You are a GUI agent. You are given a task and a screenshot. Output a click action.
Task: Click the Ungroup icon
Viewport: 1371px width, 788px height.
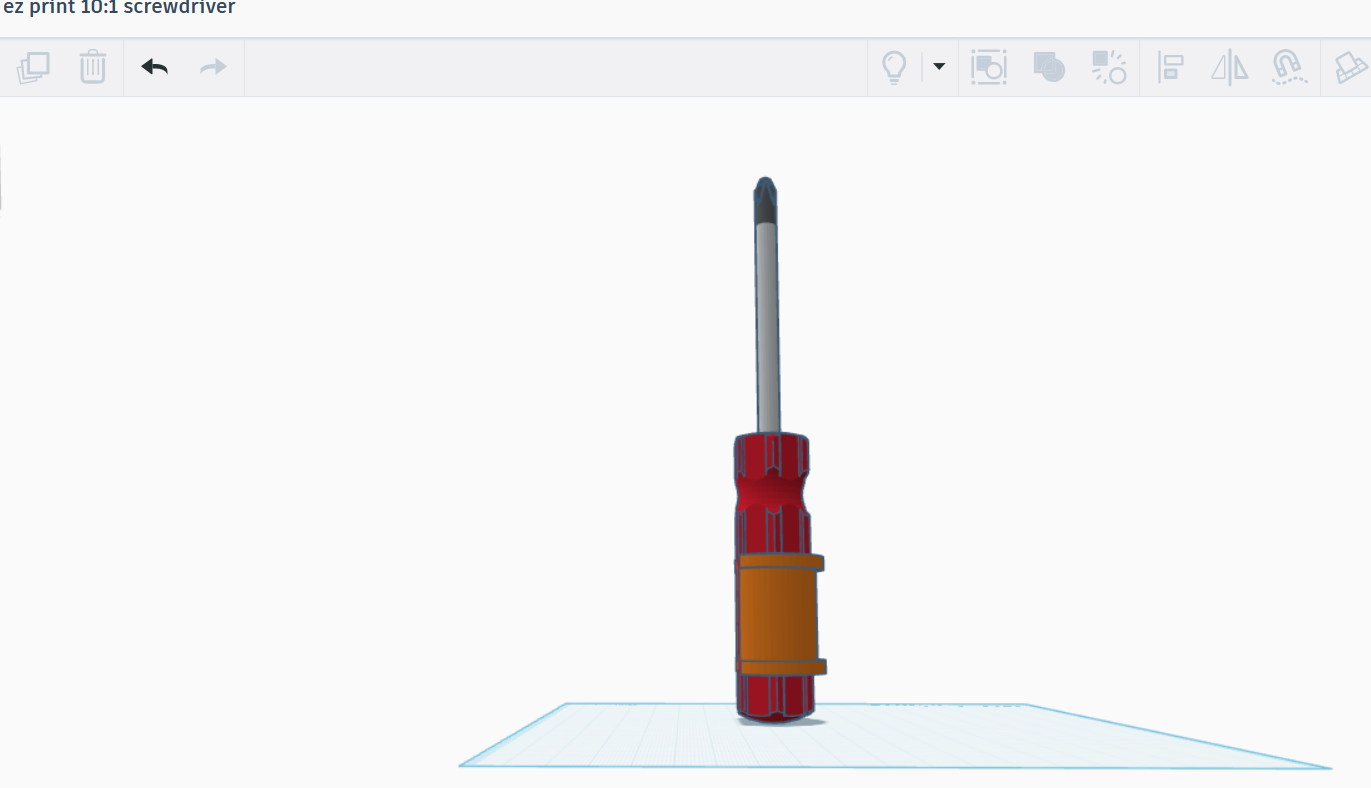[x=1108, y=67]
